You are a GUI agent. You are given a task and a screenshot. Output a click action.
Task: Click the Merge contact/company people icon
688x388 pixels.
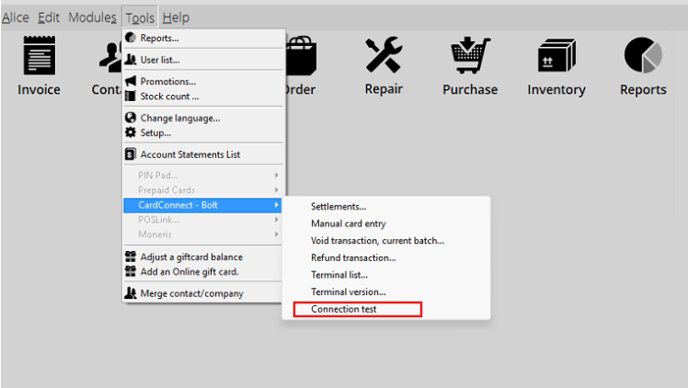point(130,293)
